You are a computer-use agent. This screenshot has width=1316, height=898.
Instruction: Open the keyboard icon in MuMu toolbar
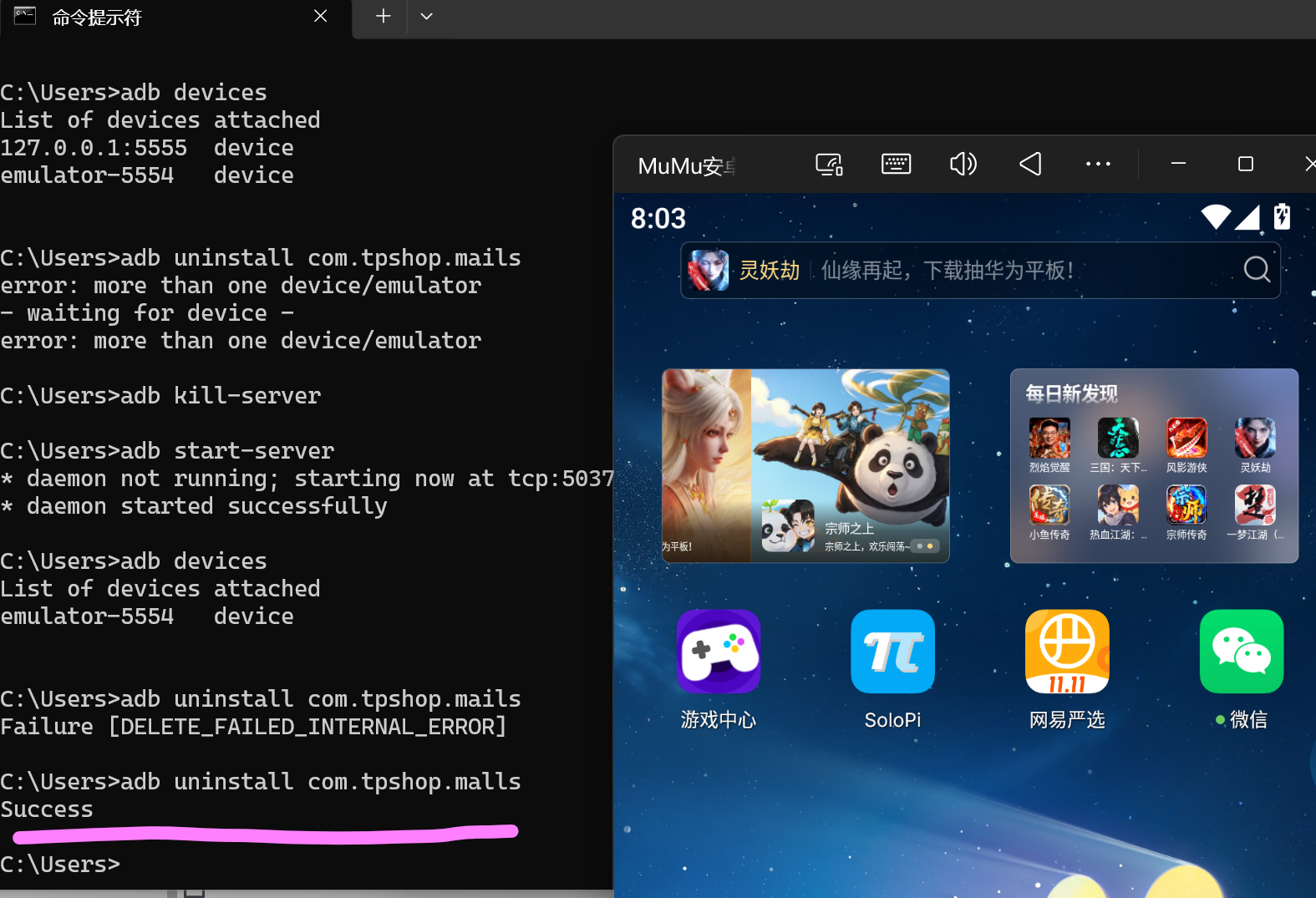(x=896, y=164)
